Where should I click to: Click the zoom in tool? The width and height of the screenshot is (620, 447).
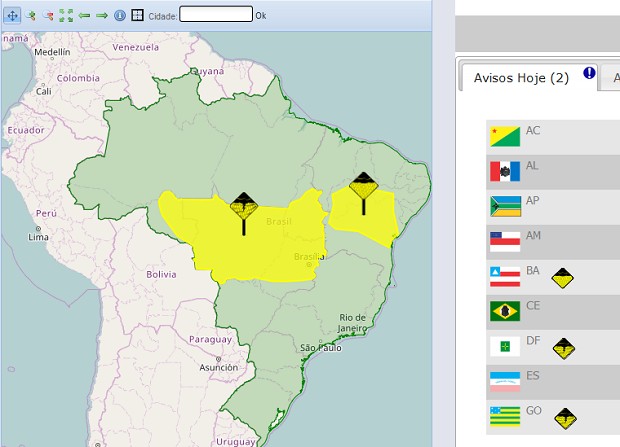(31, 15)
